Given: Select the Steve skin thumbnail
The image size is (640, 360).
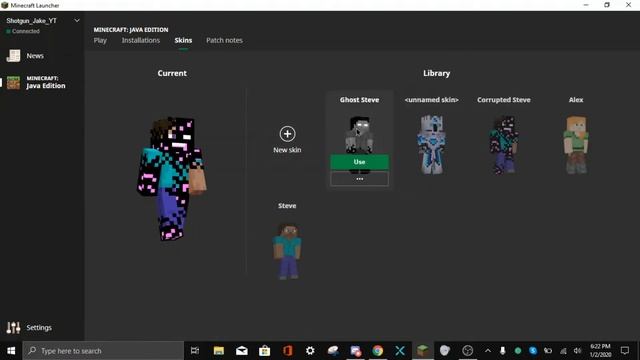Looking at the screenshot, I should [287, 251].
